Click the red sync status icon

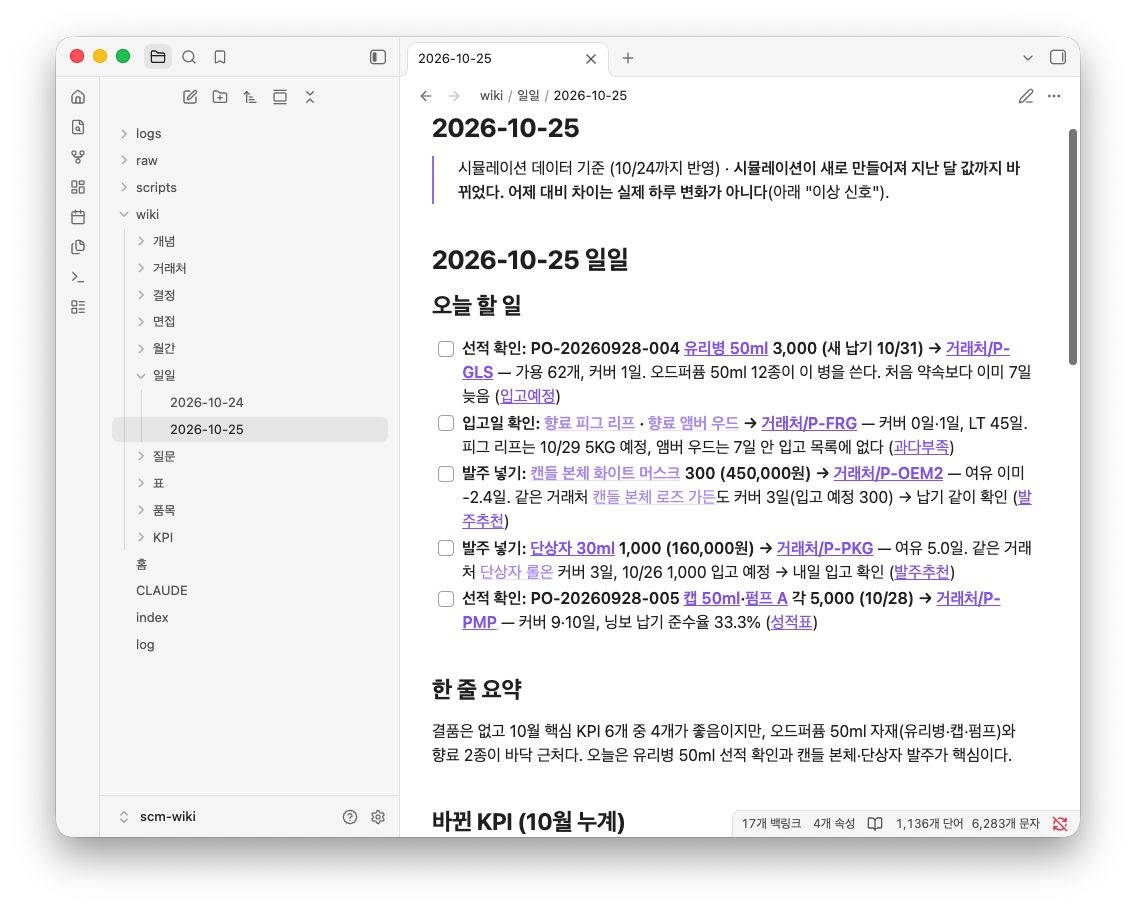click(1060, 824)
